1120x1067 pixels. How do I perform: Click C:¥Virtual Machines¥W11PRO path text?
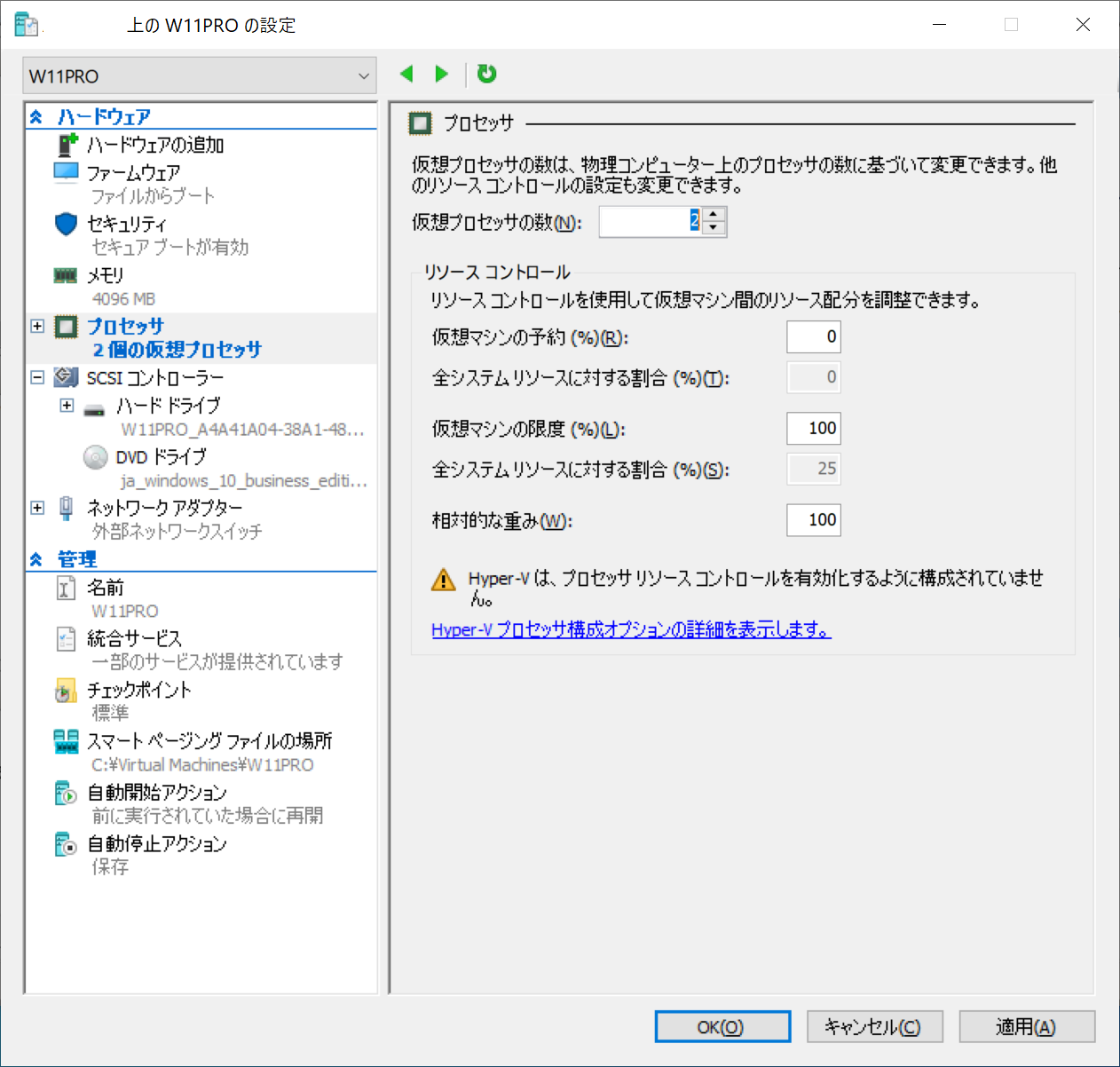(202, 764)
